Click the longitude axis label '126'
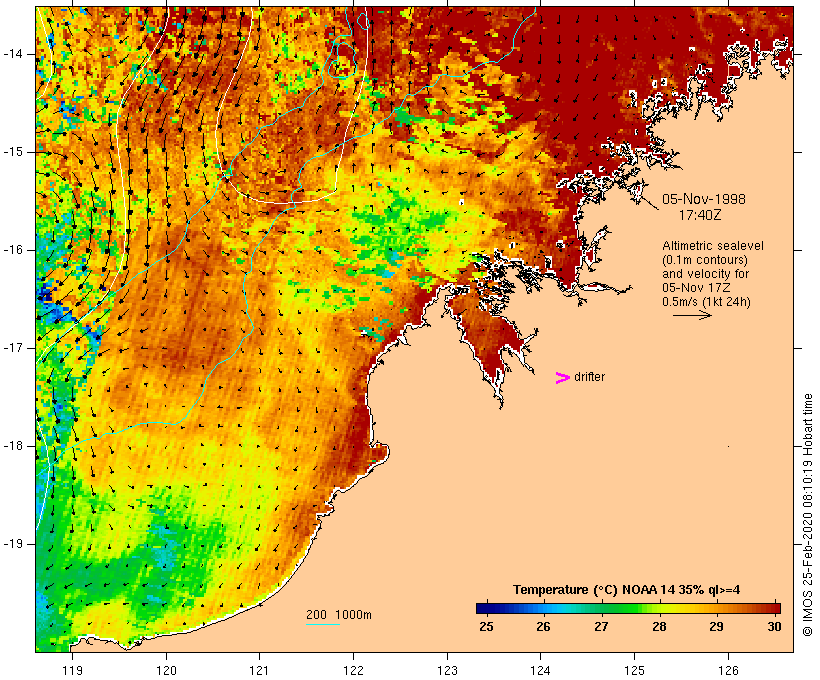This screenshot has width=820, height=680. [728, 670]
